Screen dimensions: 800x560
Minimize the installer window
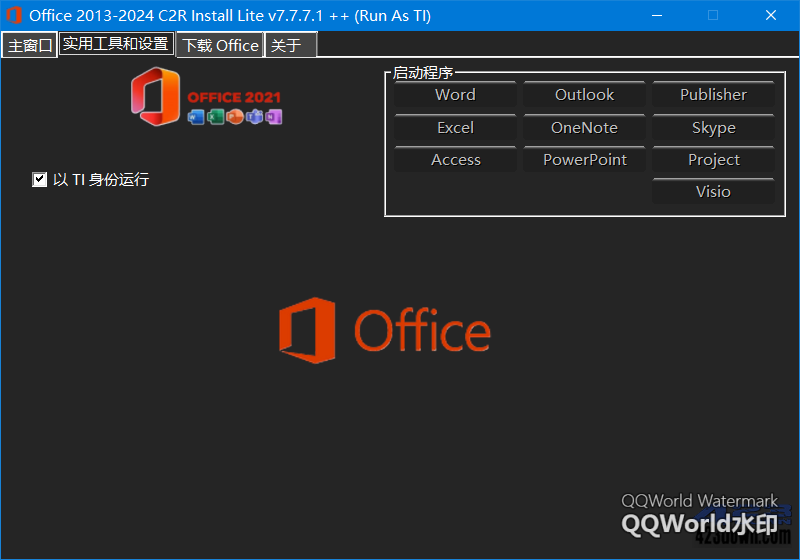pyautogui.click(x=657, y=15)
